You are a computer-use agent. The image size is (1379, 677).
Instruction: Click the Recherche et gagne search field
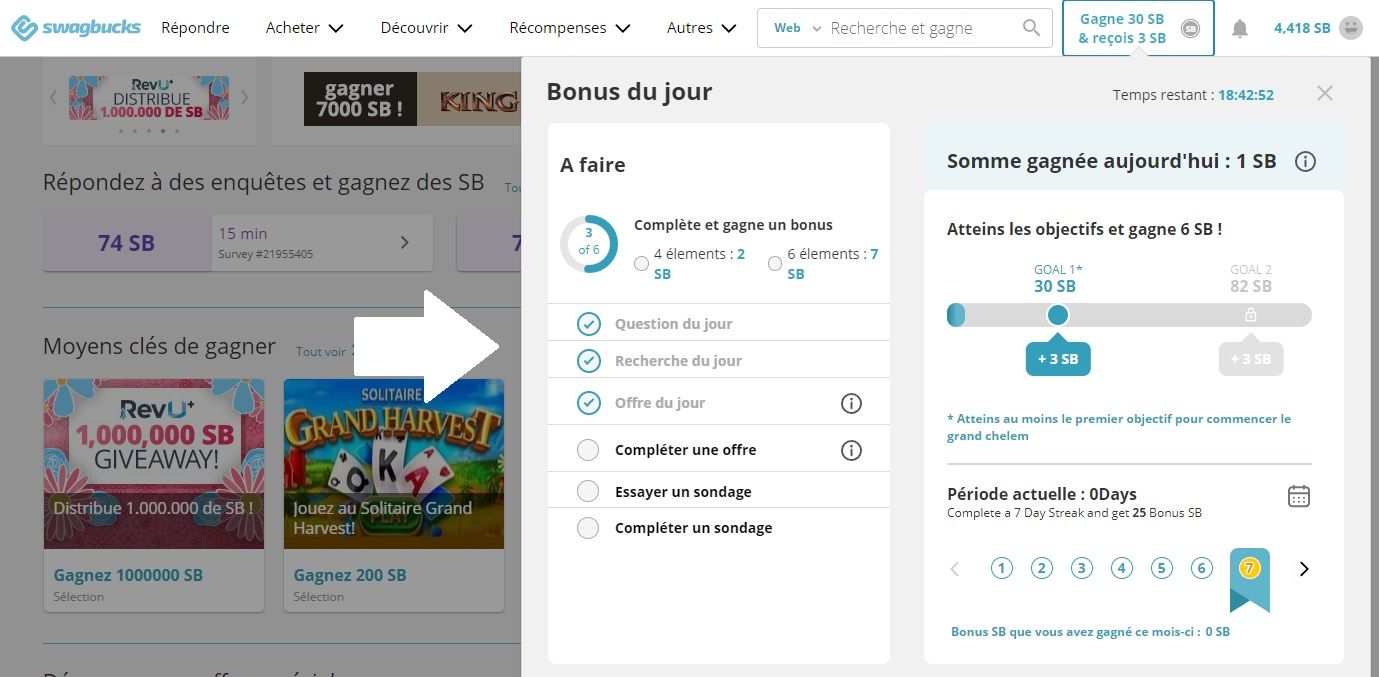920,28
